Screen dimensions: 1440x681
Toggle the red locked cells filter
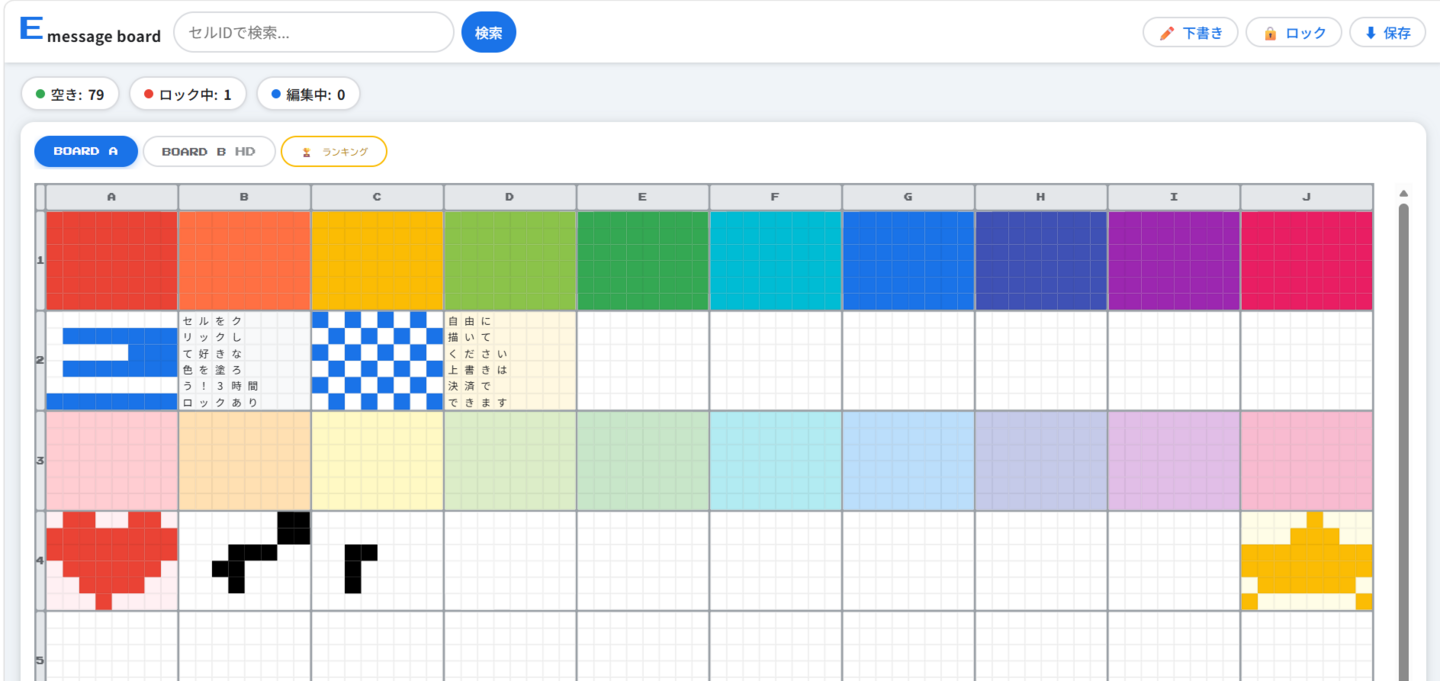tap(187, 95)
